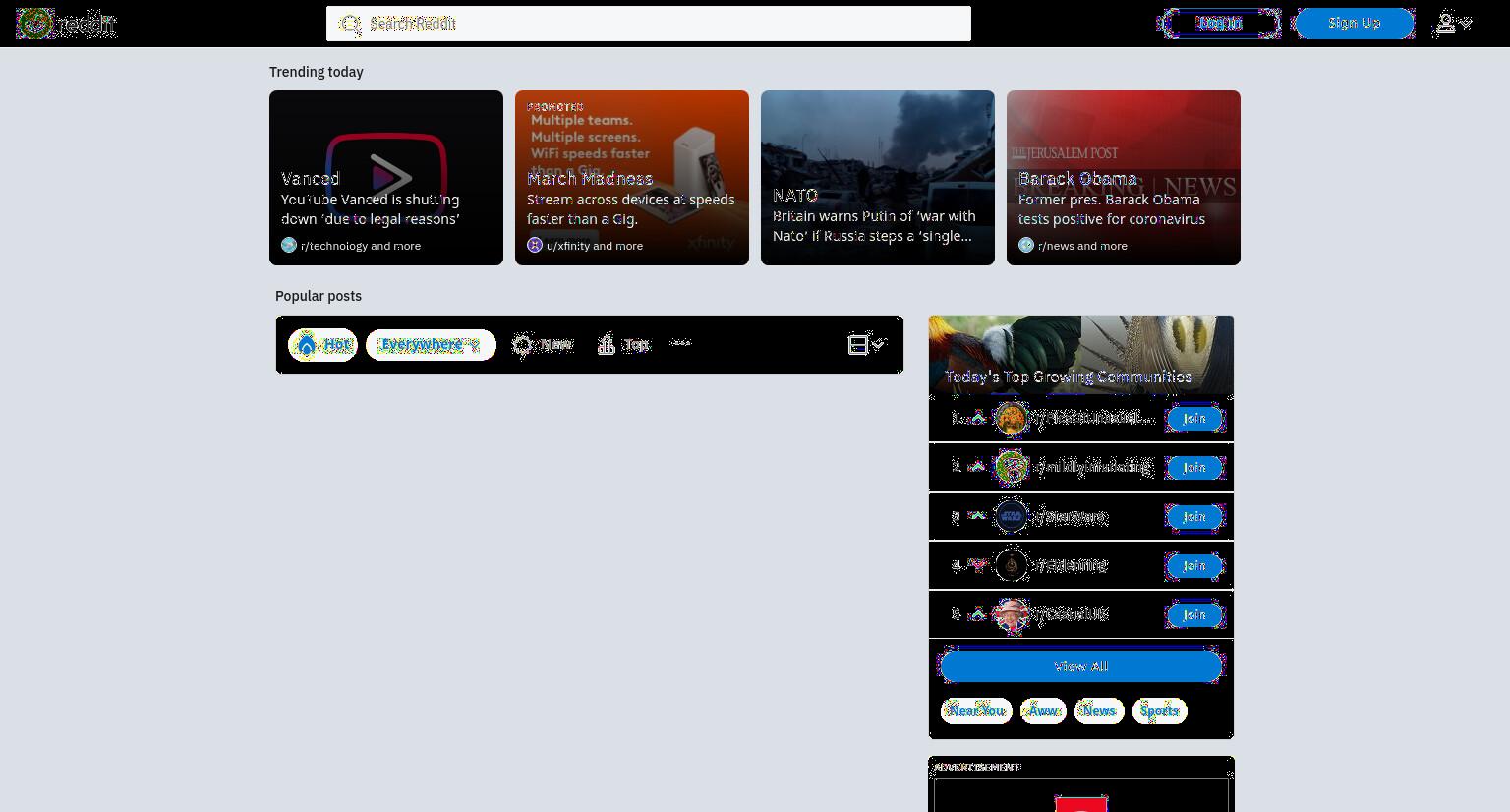Open more sort options ellipsis
The width and height of the screenshot is (1510, 812).
click(x=680, y=343)
